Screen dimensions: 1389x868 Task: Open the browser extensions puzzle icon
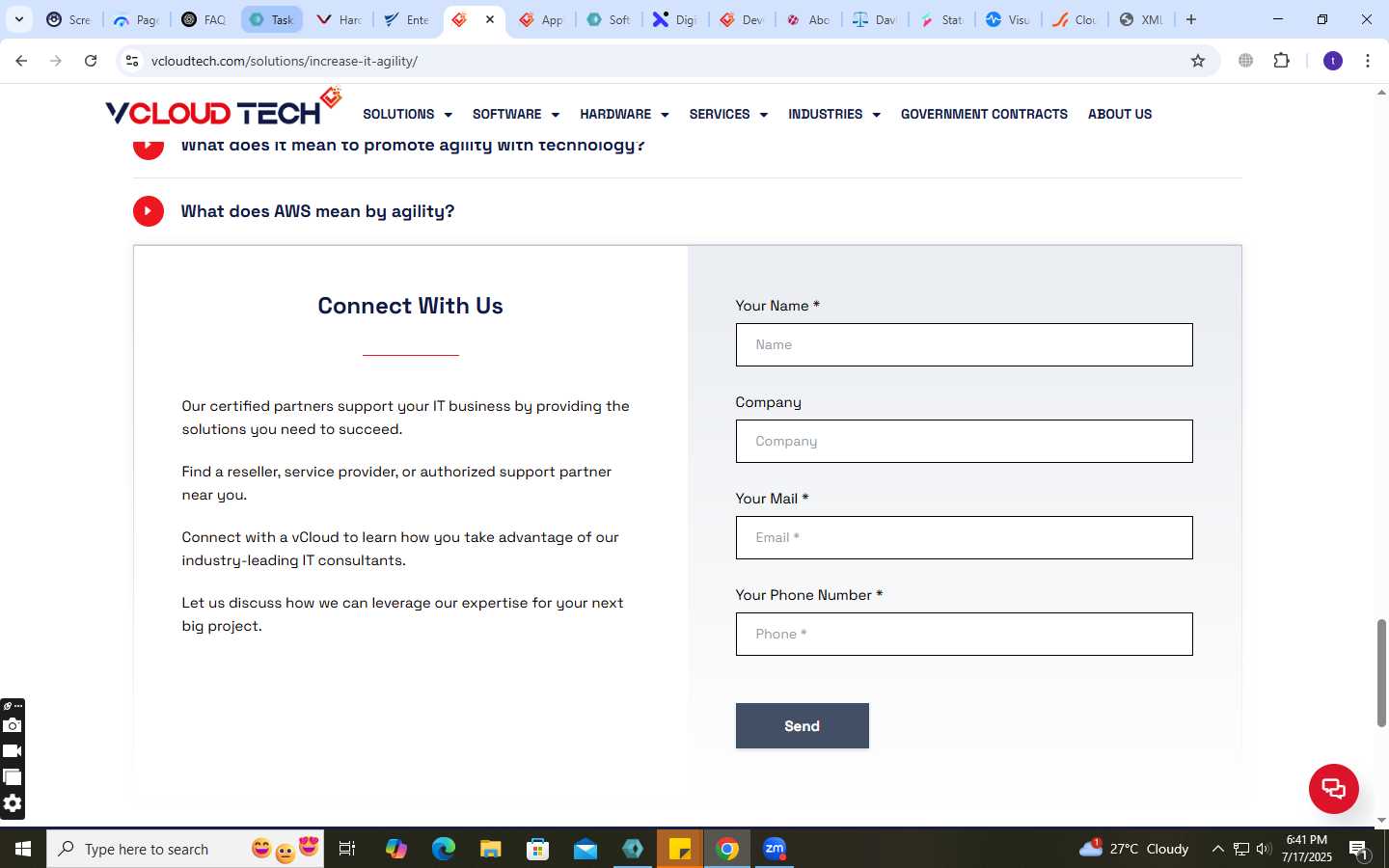point(1281,61)
